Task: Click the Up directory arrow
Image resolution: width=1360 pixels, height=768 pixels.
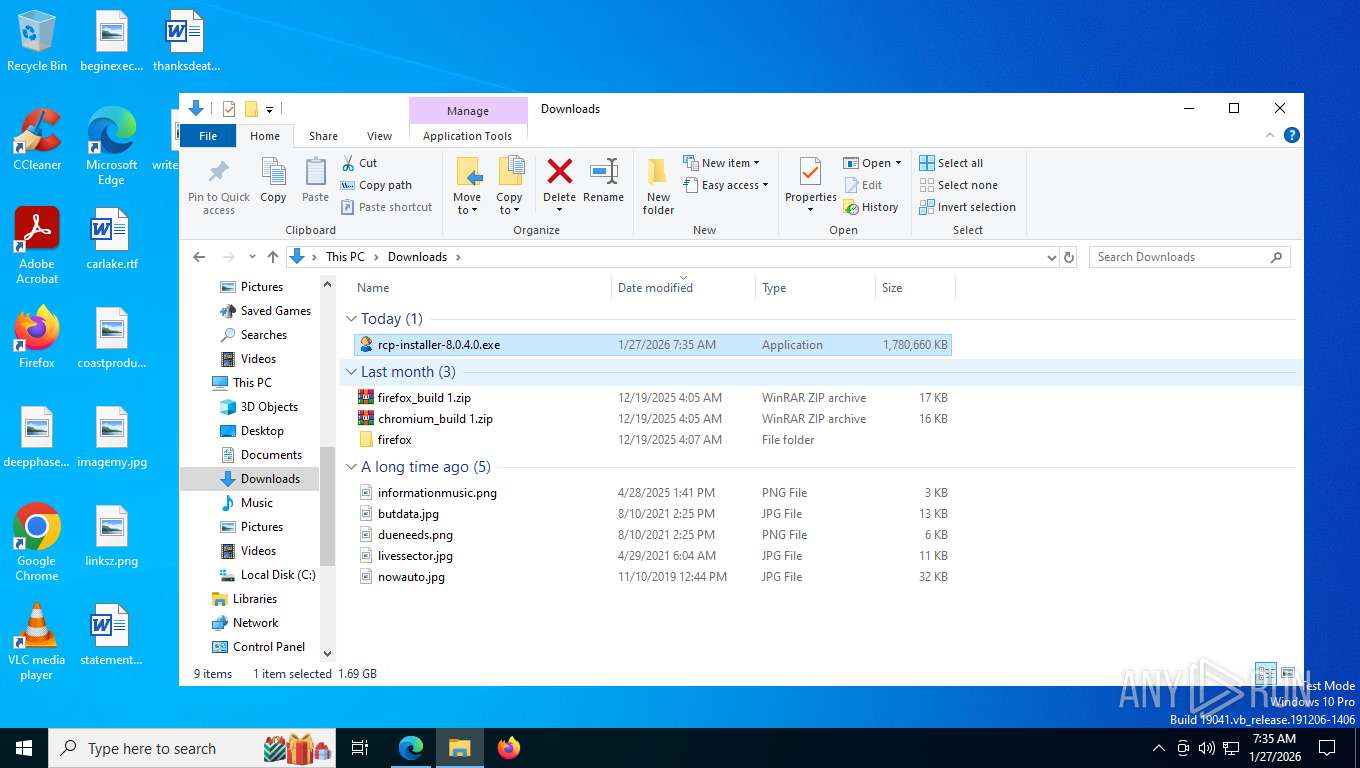Action: tap(273, 257)
